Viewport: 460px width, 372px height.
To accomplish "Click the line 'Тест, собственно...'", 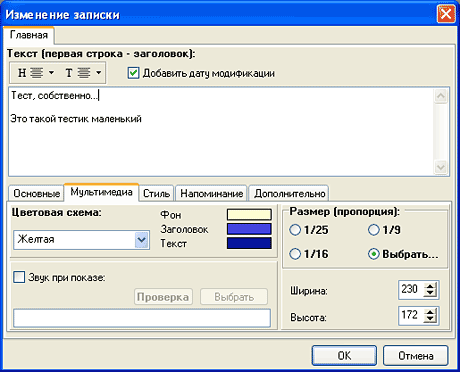I will point(55,96).
